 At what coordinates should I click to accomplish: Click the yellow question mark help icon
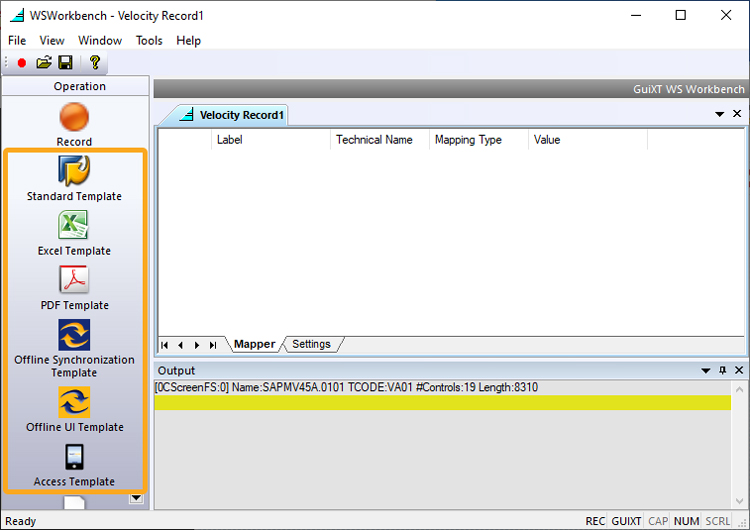[95, 62]
